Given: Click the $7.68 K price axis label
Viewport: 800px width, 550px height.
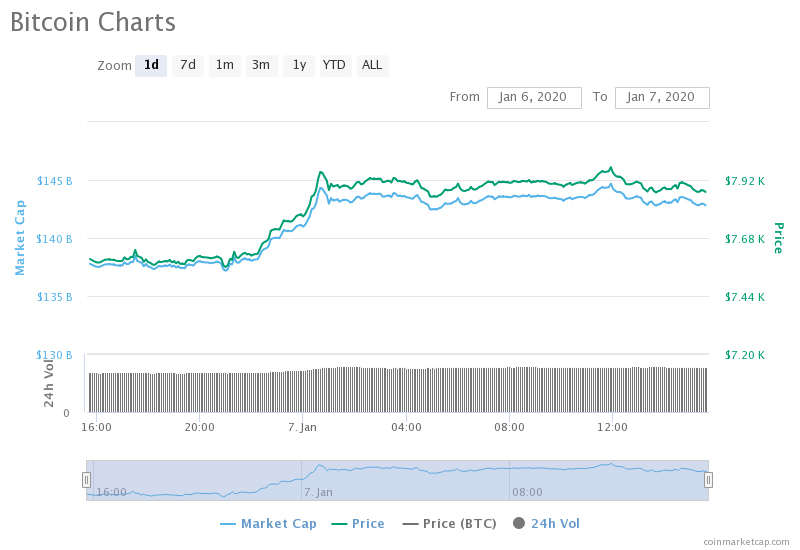Looking at the screenshot, I should pos(745,239).
